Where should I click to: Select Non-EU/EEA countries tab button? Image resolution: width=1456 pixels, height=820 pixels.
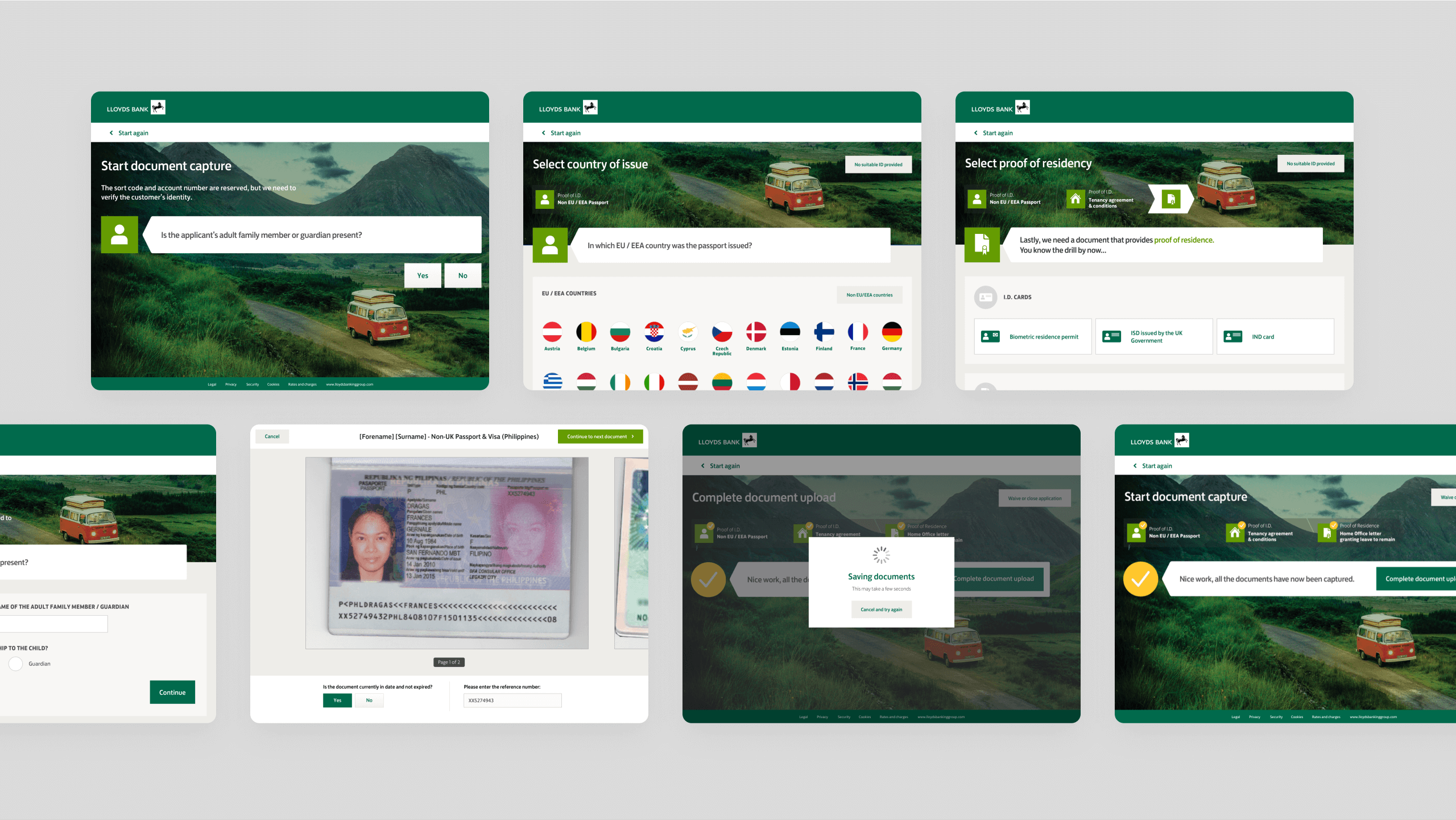coord(865,295)
